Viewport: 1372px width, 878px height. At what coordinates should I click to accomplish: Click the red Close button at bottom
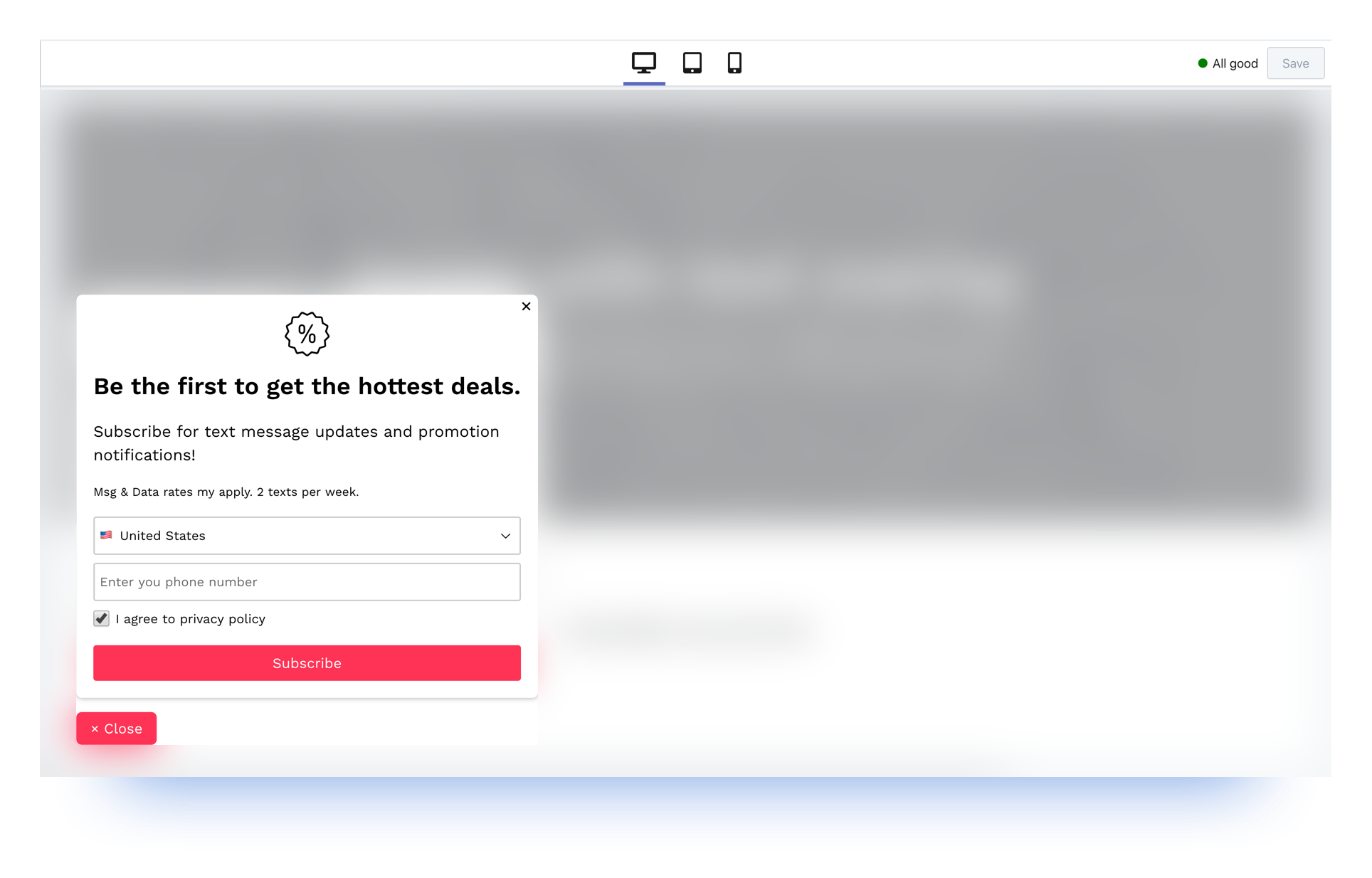pyautogui.click(x=116, y=728)
